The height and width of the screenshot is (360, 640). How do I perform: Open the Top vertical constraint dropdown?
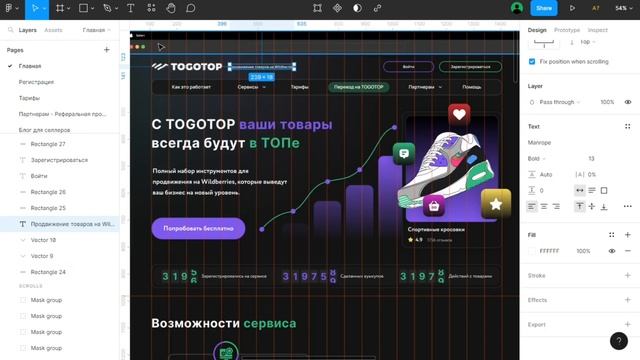[x=588, y=42]
